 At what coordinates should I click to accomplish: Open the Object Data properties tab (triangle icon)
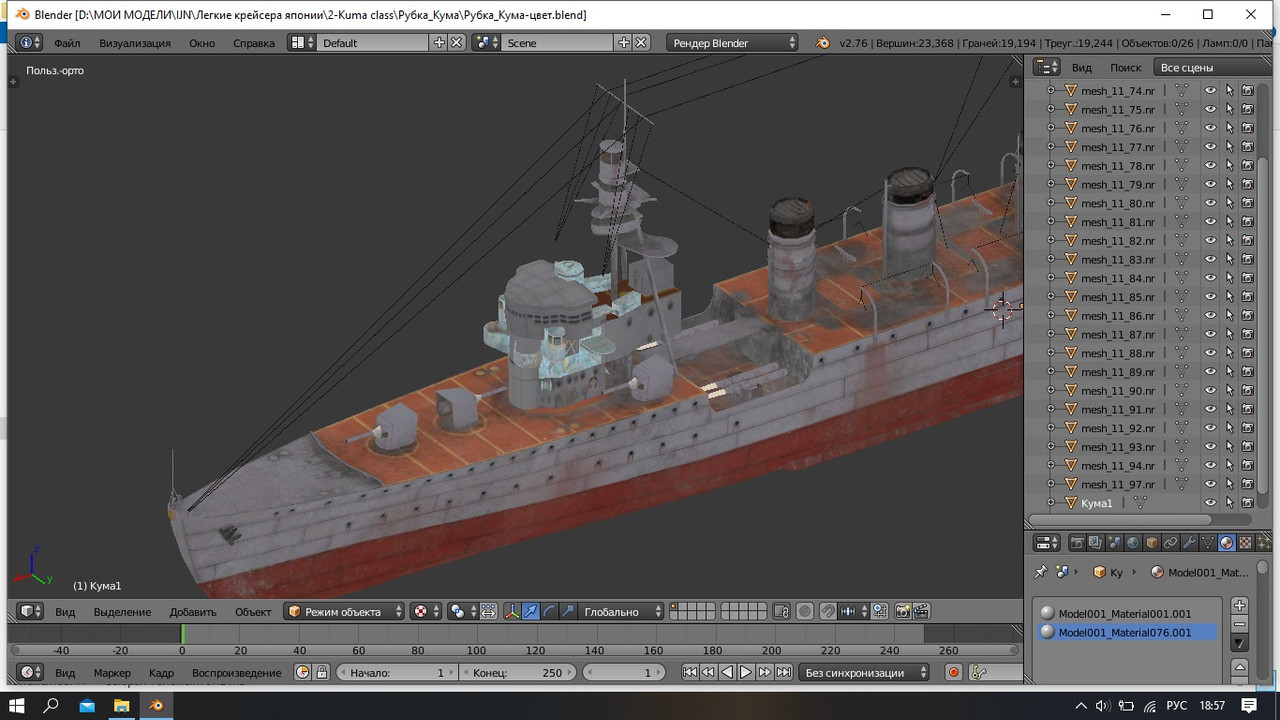pyautogui.click(x=1207, y=543)
